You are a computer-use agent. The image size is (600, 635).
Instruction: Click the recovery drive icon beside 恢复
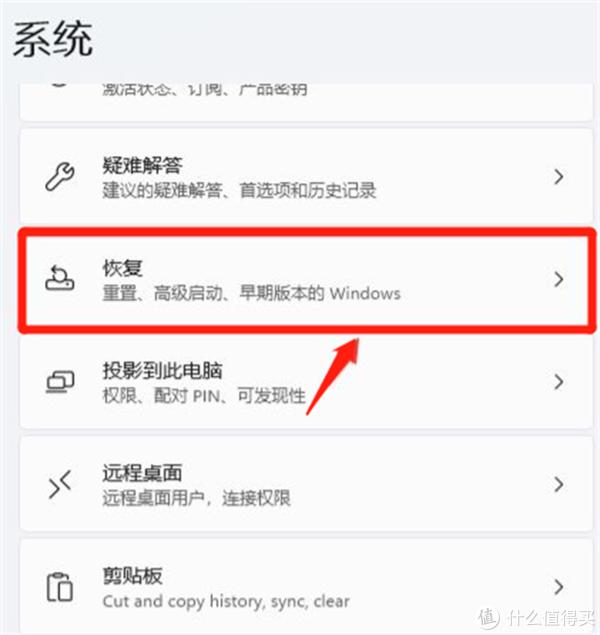[x=60, y=279]
